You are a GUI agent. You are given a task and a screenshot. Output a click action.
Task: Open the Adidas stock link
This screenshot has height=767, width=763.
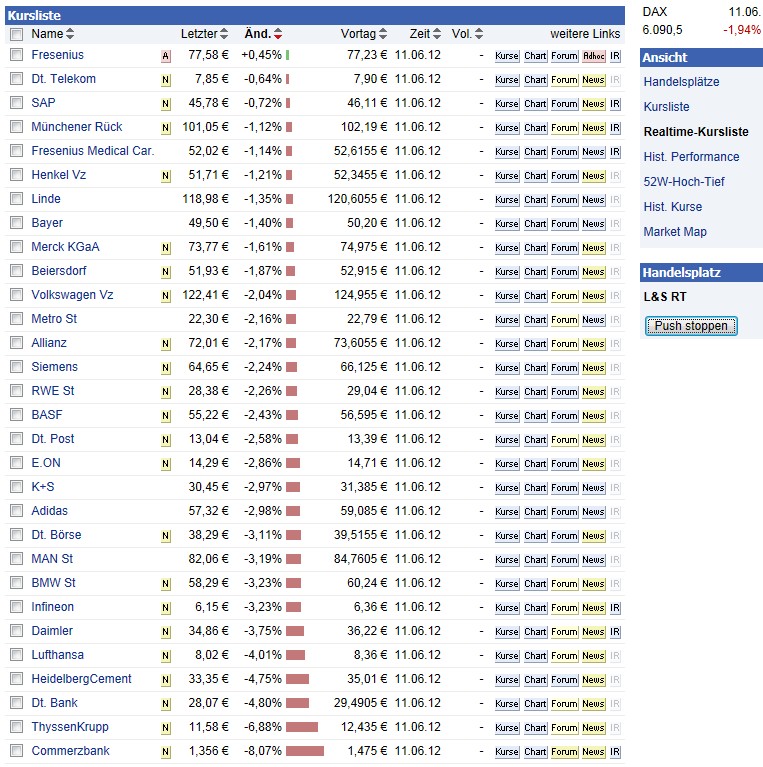click(49, 511)
